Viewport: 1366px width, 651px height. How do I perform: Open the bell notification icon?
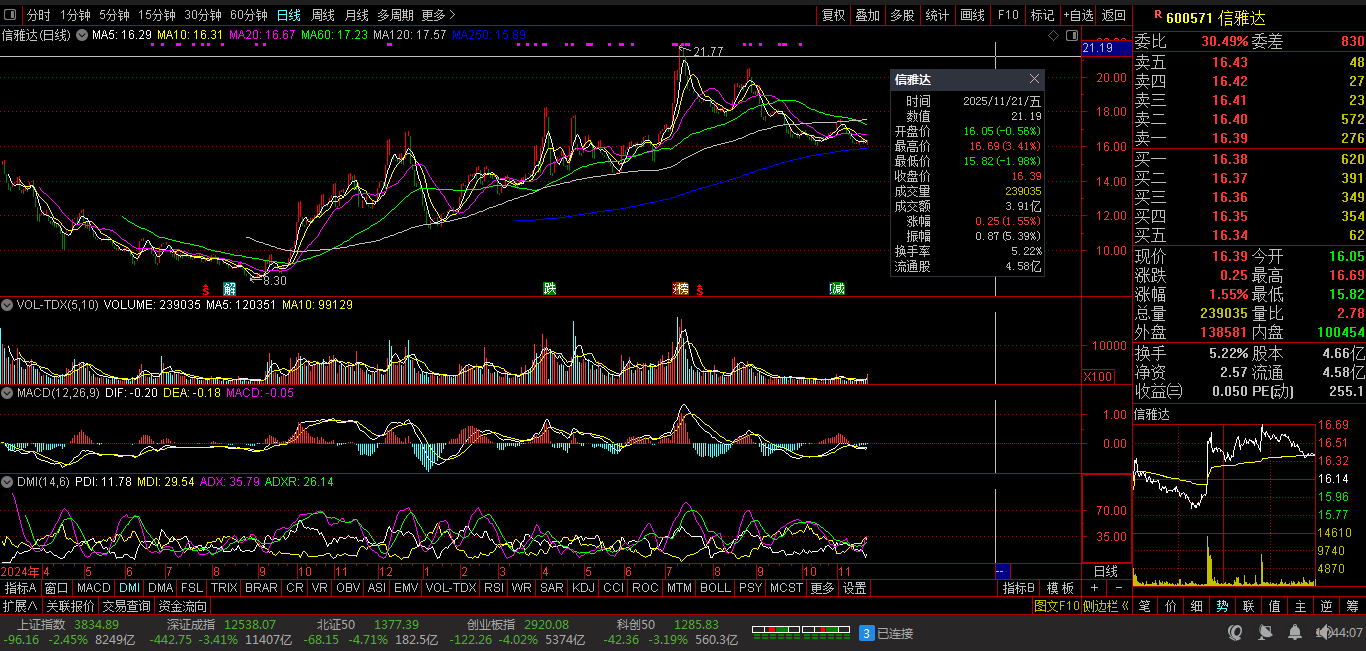coord(1297,633)
